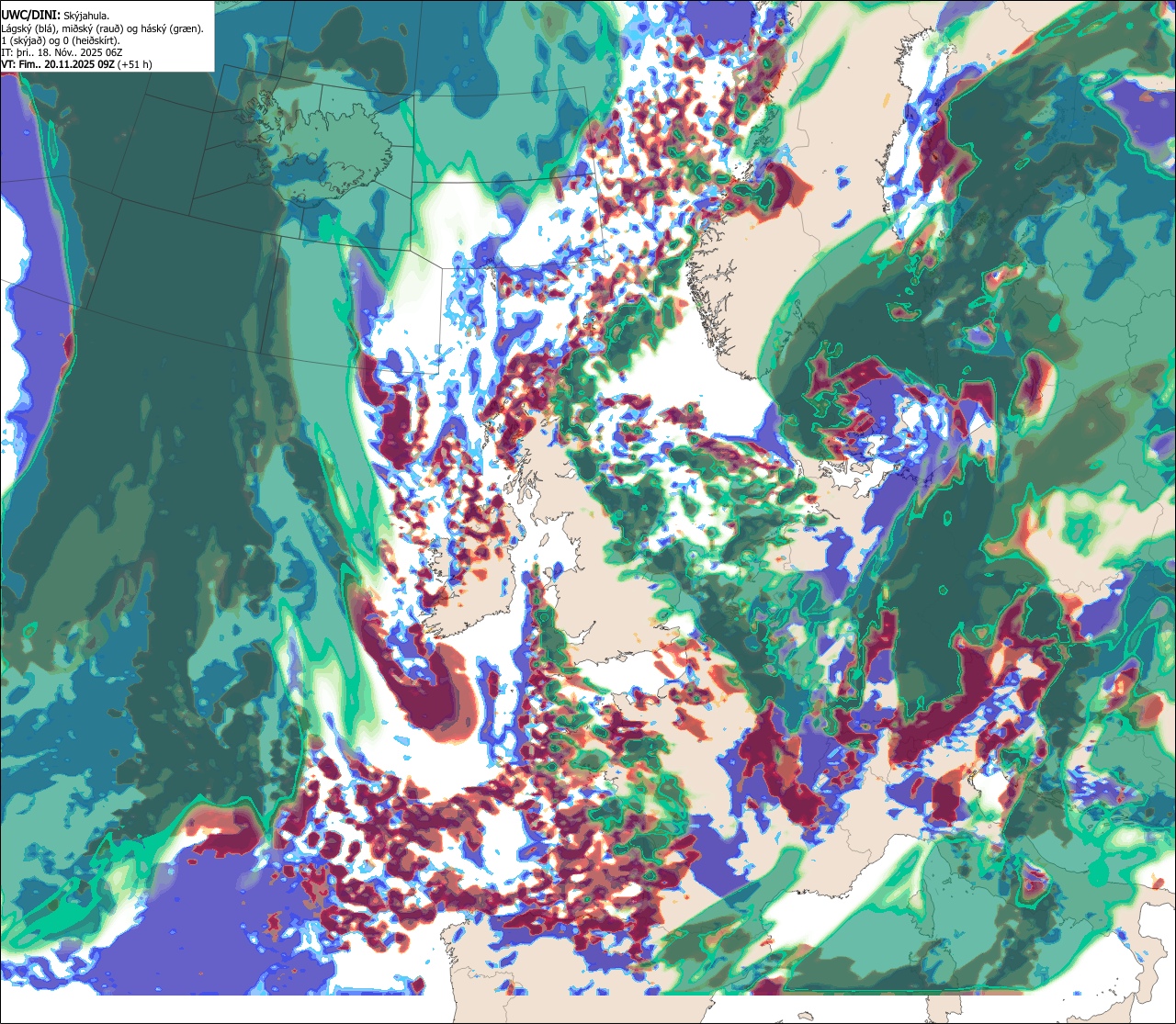Click the text '1 (skýjað) og 0 (heiðskírt).'
This screenshot has height=1024, width=1176.
point(61,40)
